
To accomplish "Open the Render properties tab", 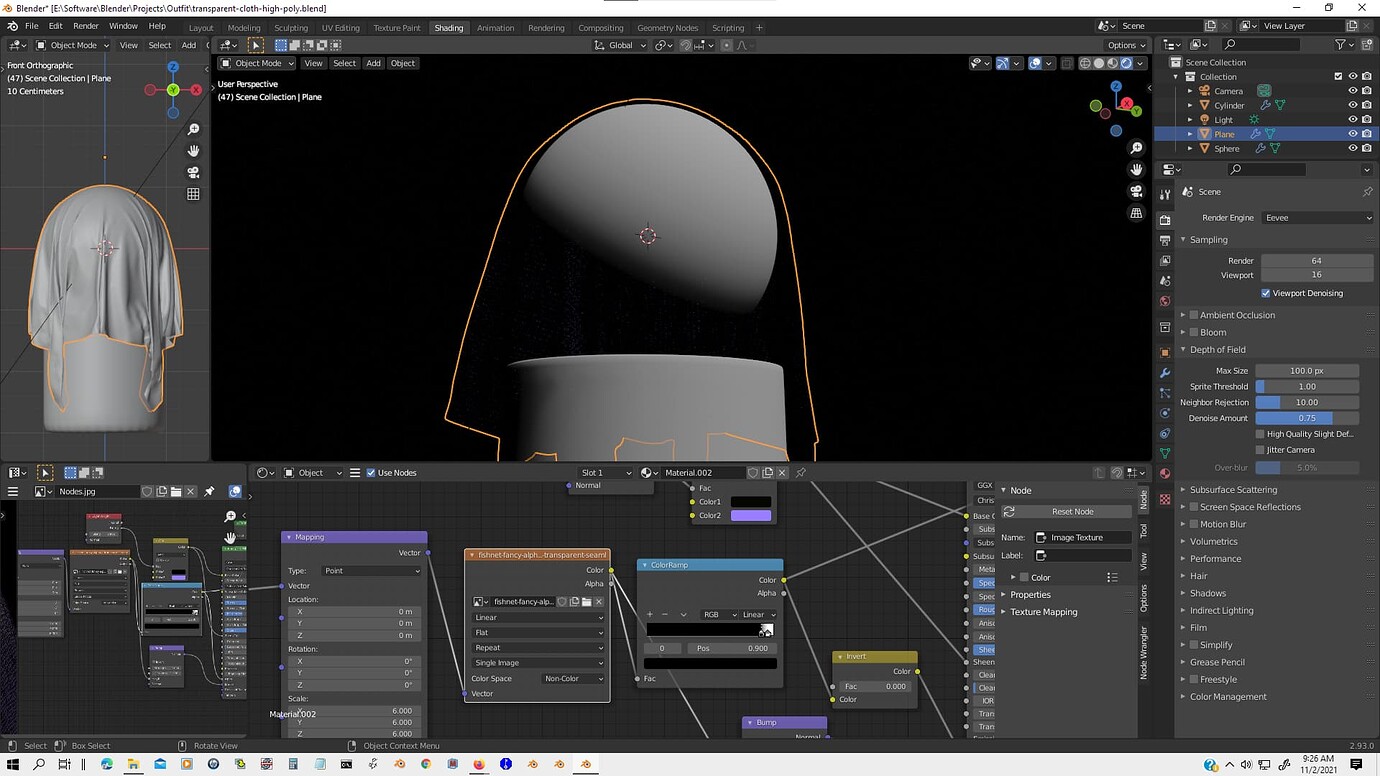I will point(1165,220).
